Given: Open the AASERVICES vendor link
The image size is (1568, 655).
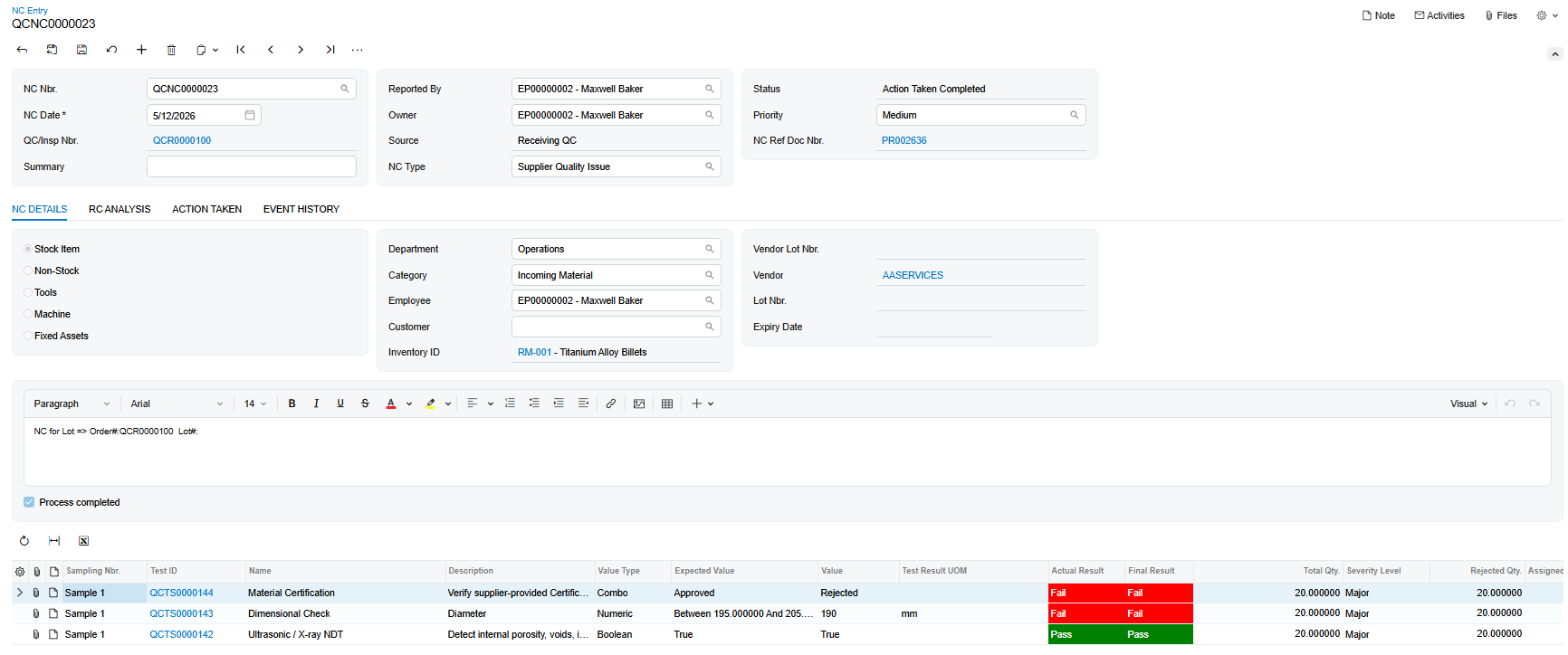Looking at the screenshot, I should (913, 275).
